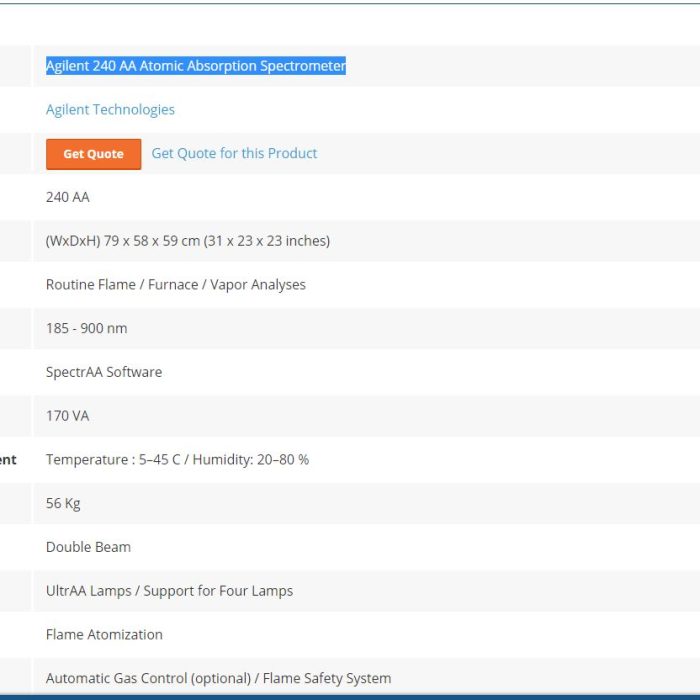
Task: Click the Double Beam entry
Action: (x=88, y=547)
